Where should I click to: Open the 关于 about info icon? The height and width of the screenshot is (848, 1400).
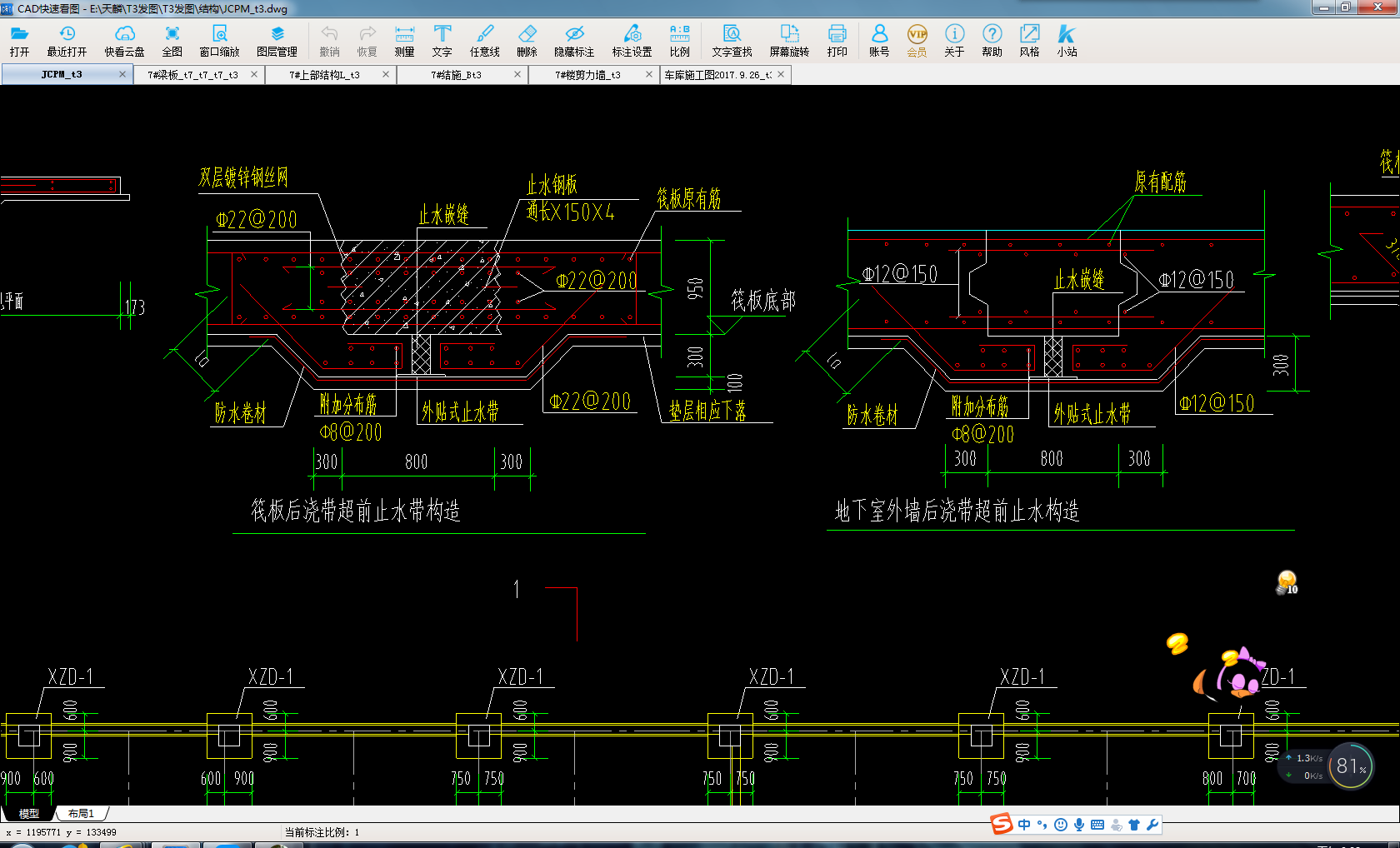954,40
